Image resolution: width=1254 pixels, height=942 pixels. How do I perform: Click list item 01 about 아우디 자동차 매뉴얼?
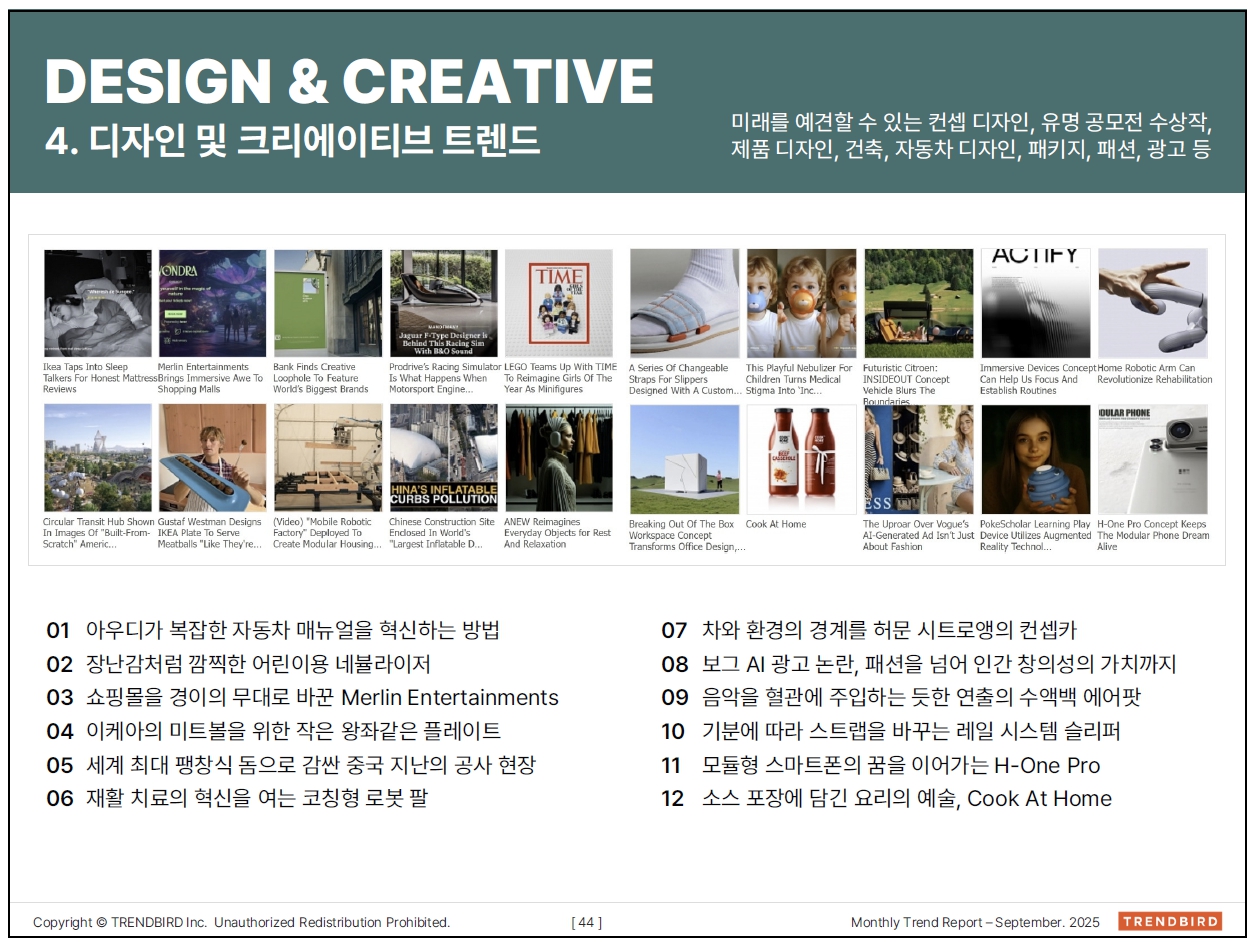(x=272, y=630)
